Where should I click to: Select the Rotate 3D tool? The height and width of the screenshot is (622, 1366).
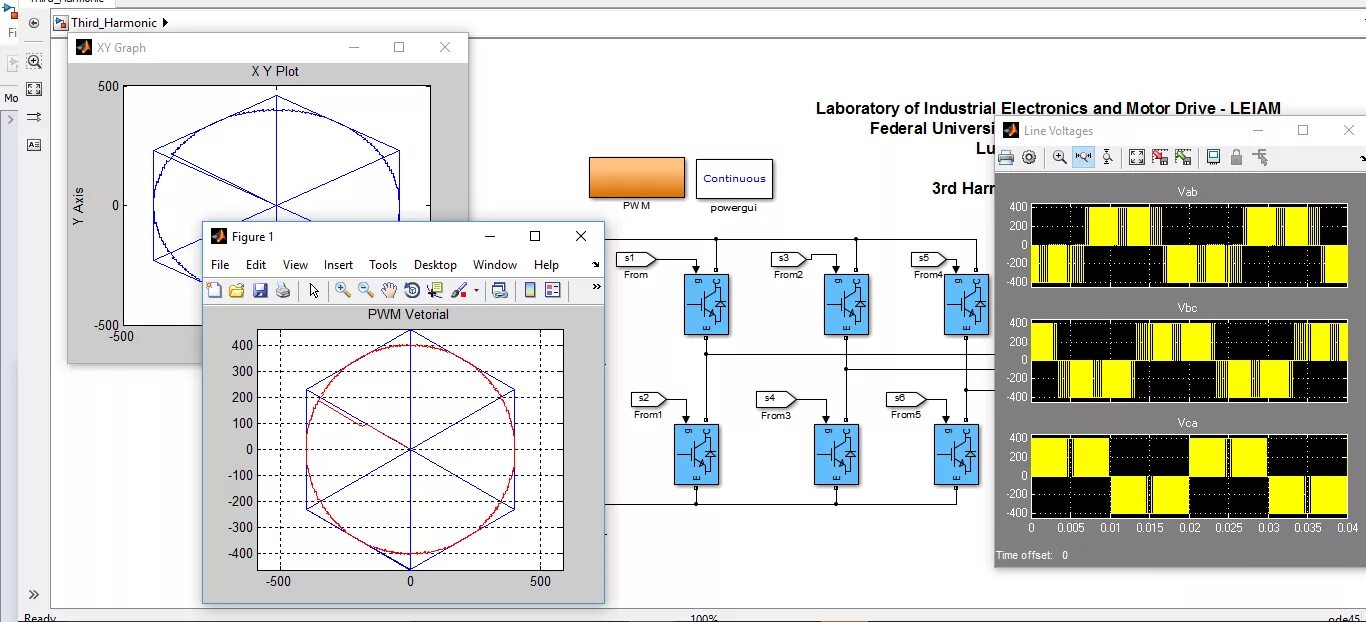point(412,290)
